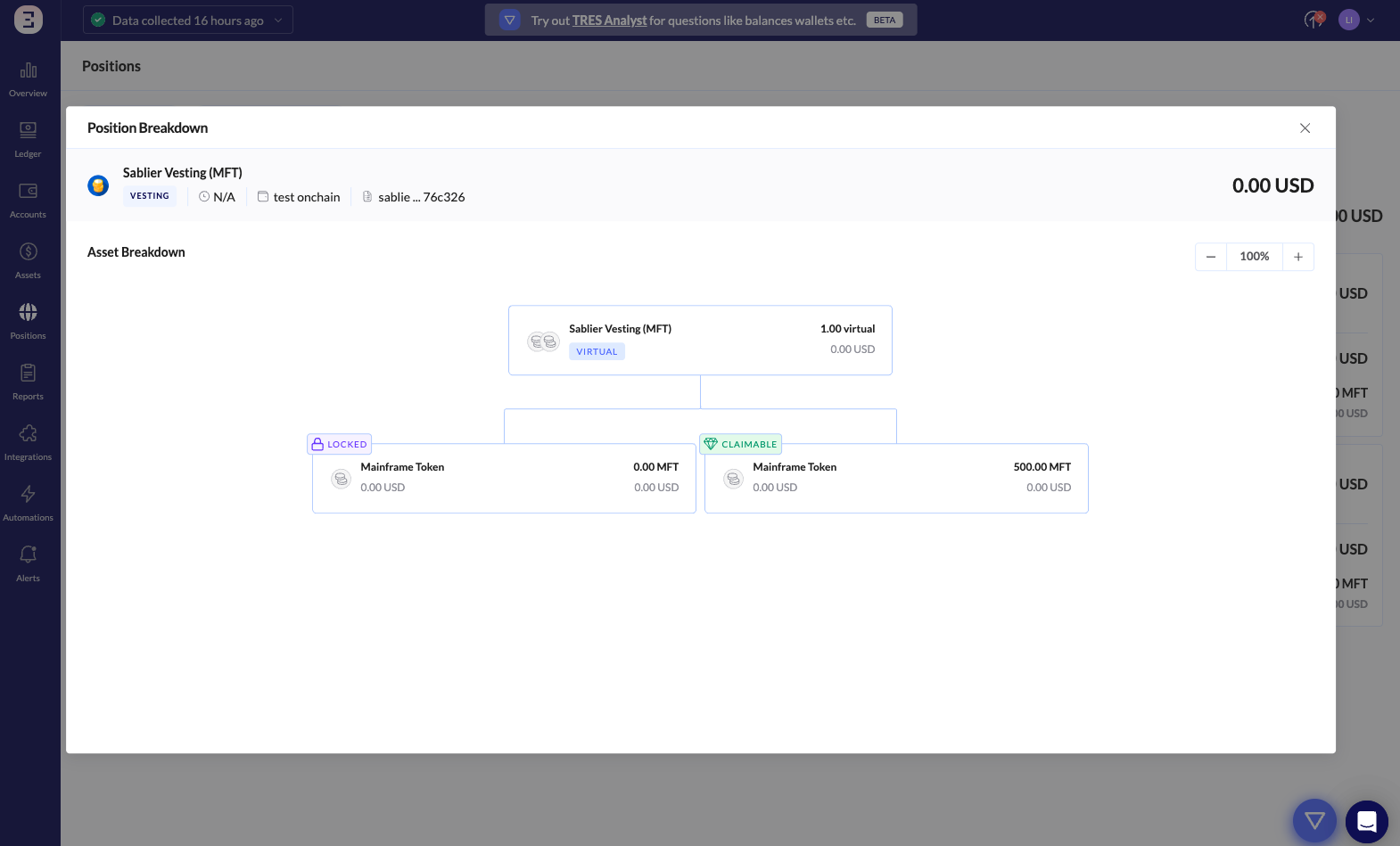Open Alerts bell icon
This screenshot has height=846, width=1400.
point(29,556)
